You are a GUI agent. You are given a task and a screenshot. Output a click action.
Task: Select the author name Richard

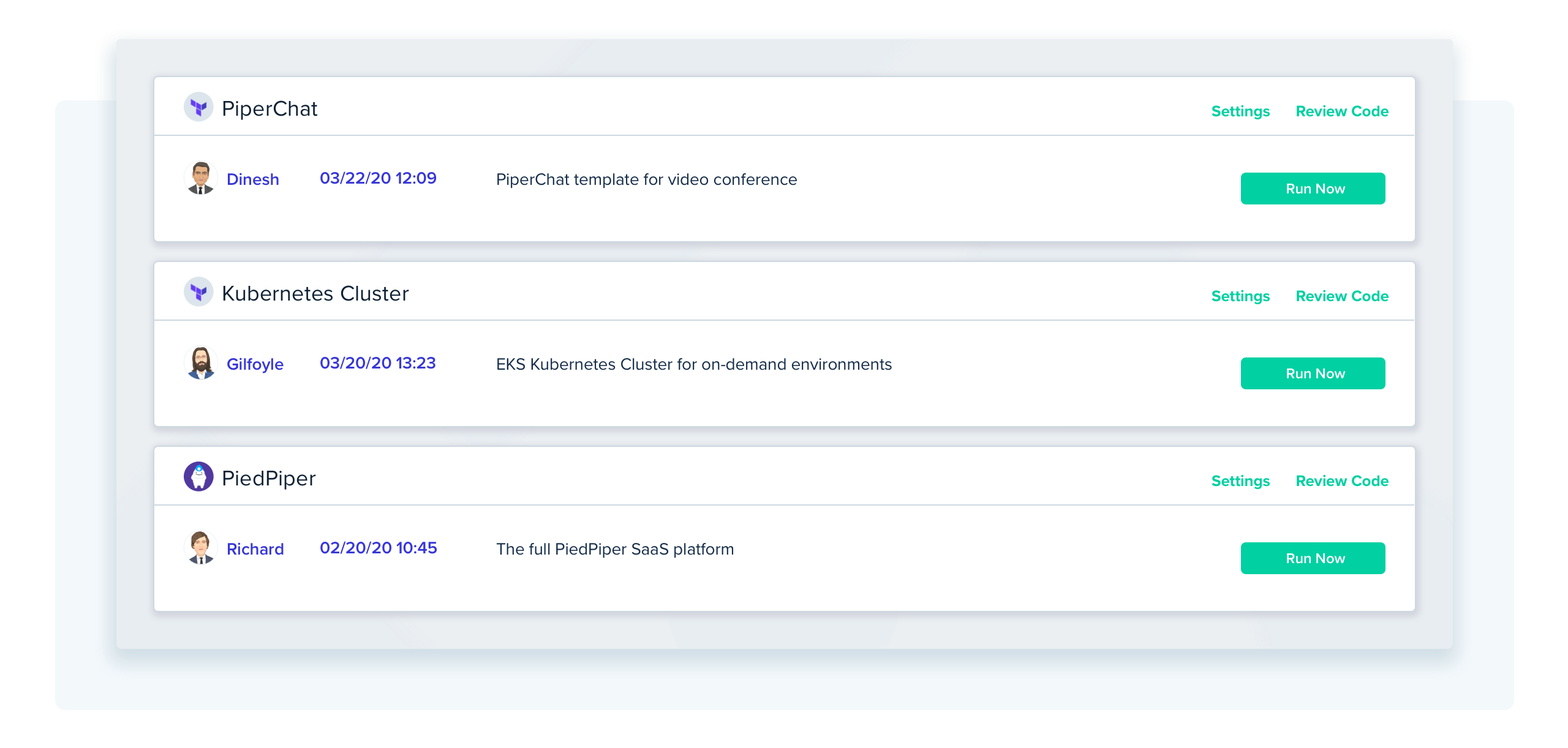[x=255, y=549]
